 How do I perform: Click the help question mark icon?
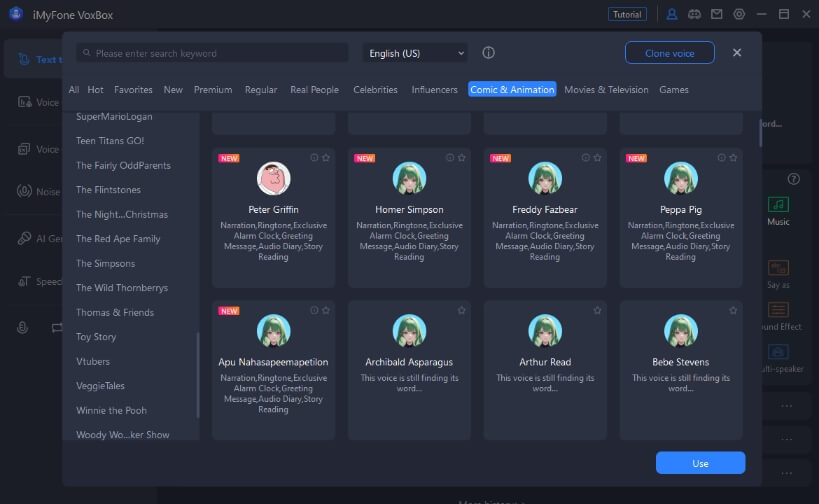(x=793, y=179)
